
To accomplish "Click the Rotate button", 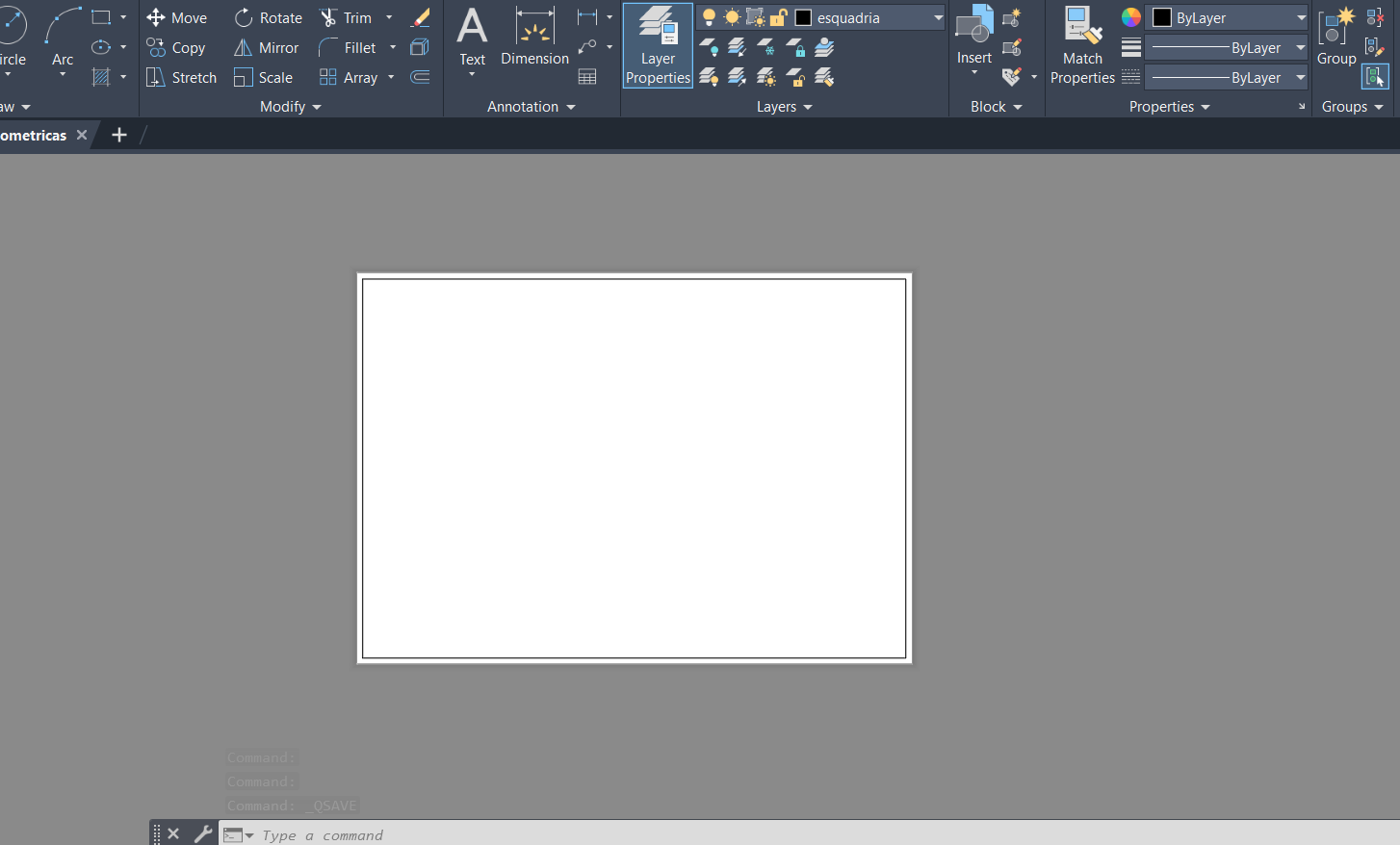I will pyautogui.click(x=269, y=18).
